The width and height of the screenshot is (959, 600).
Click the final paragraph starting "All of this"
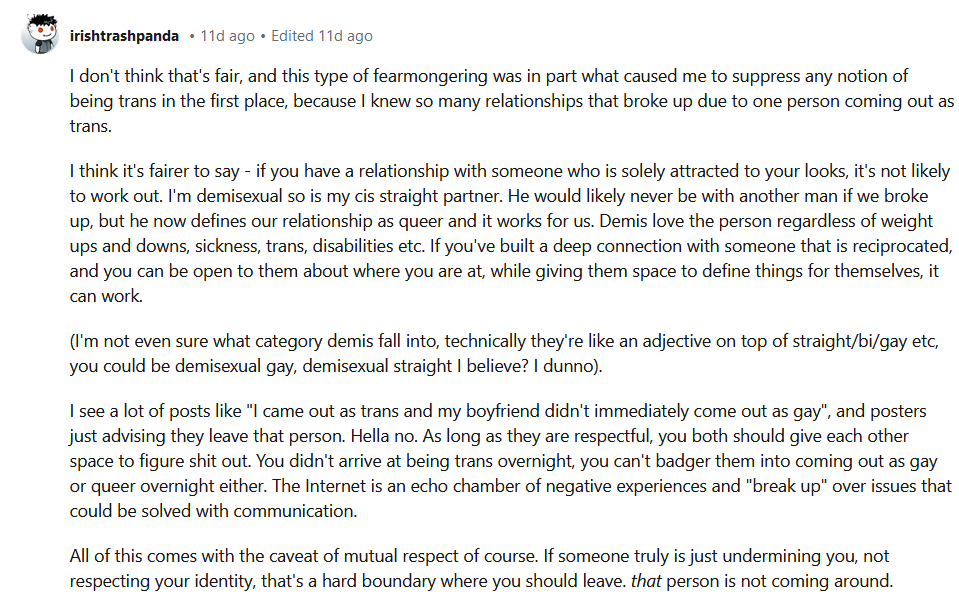[481, 568]
